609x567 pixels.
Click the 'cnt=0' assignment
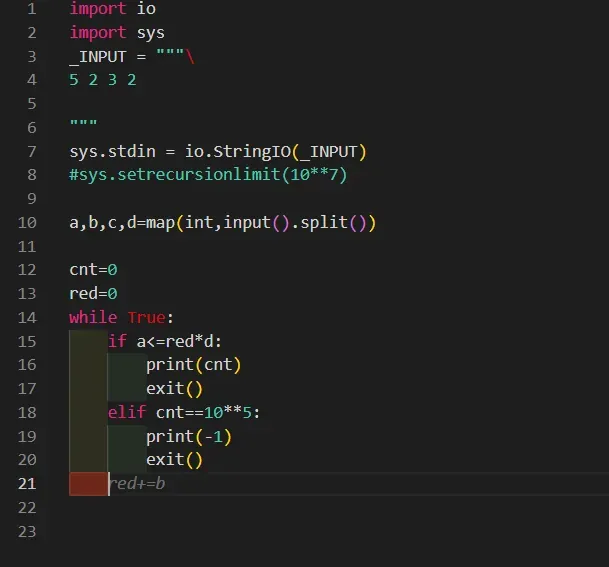(x=93, y=270)
